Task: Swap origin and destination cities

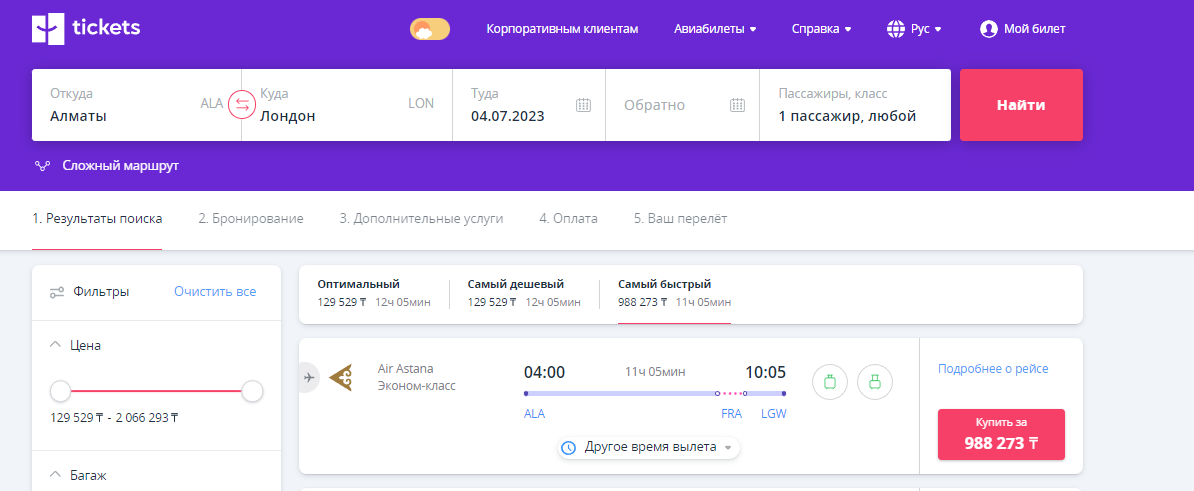Action: pyautogui.click(x=242, y=104)
